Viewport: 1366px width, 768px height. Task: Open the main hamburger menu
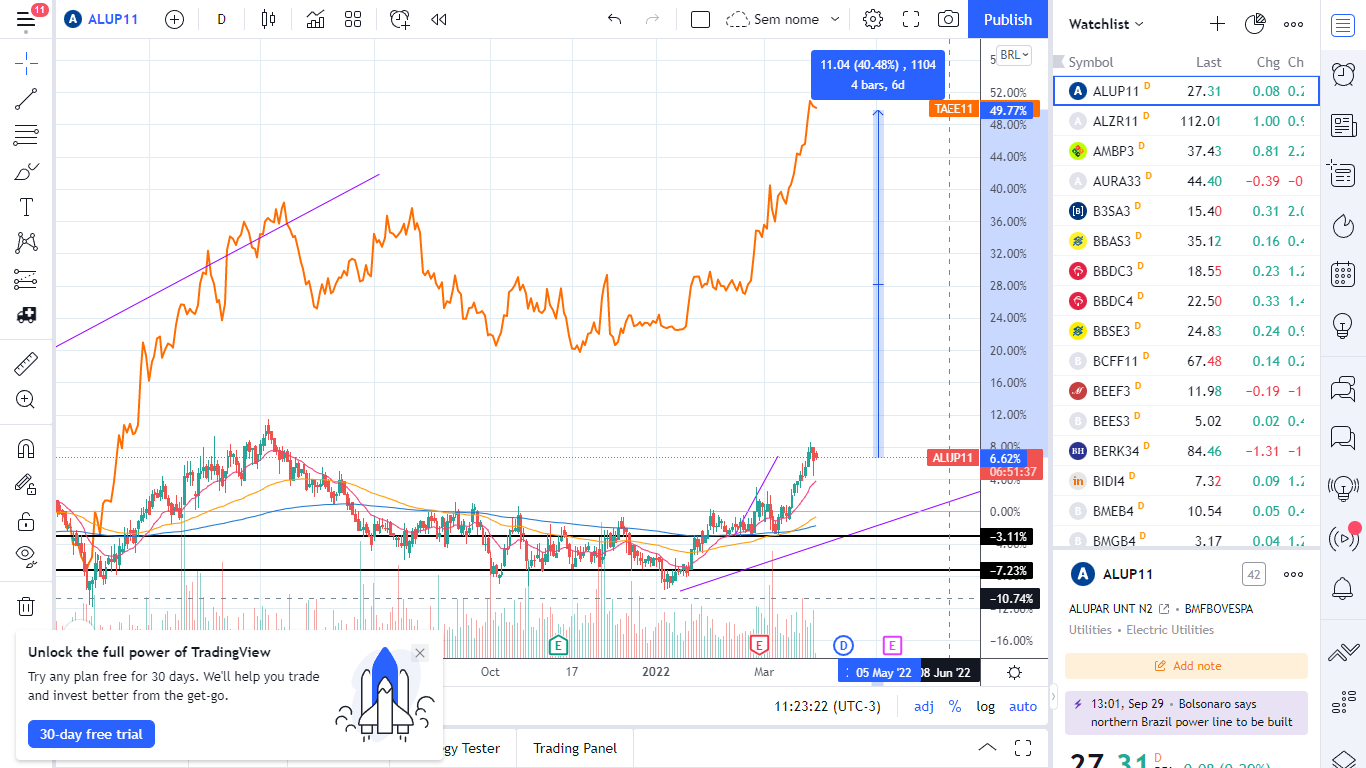[26, 19]
